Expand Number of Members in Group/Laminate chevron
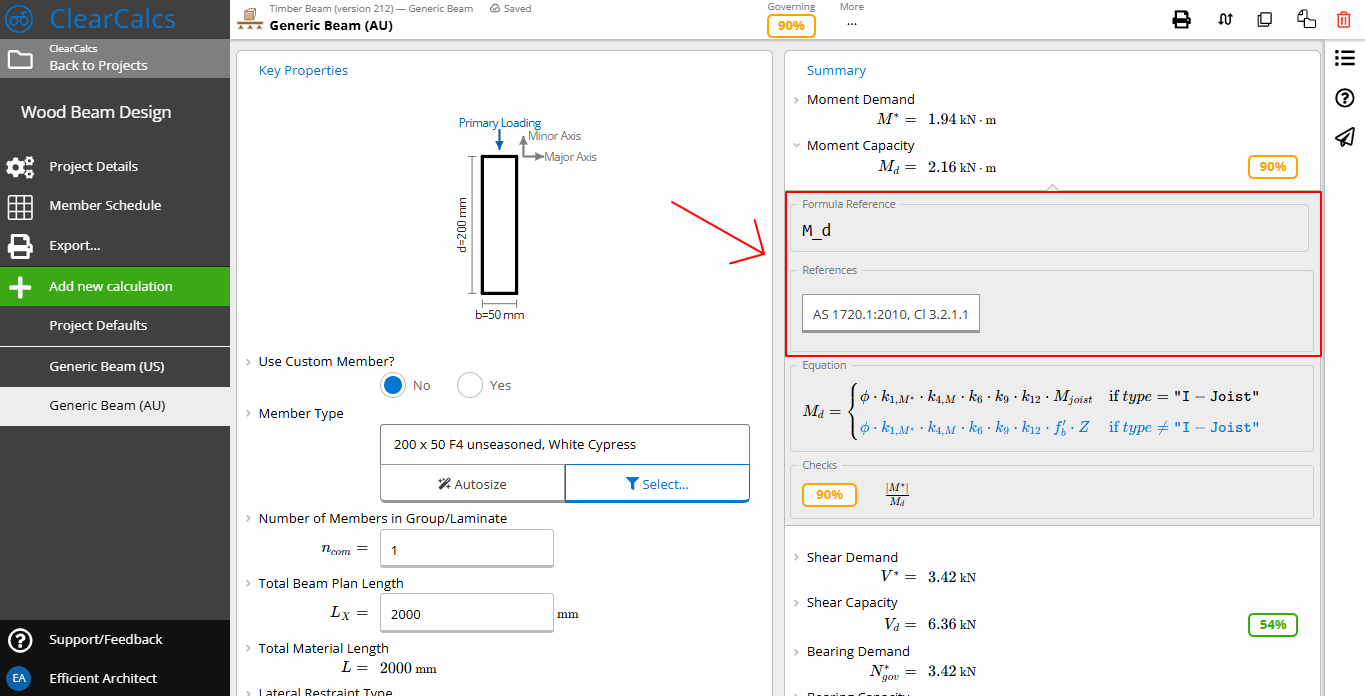Screen dimensions: 1365x696 point(248,519)
